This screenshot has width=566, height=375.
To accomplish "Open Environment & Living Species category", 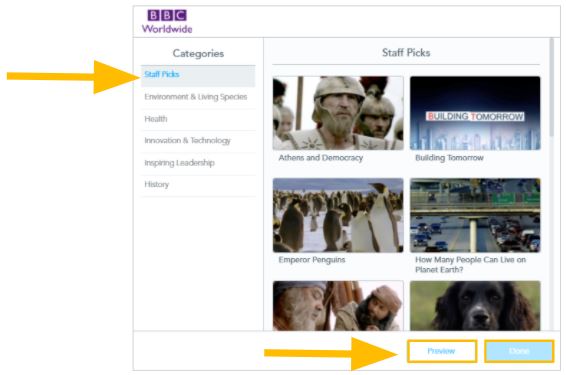I will tap(198, 97).
